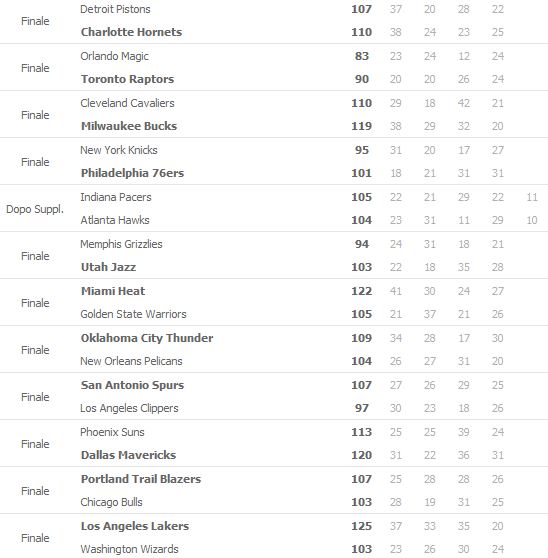Click Milwaukee Bucks team name
Screen dimensions: 548x558
129,126
